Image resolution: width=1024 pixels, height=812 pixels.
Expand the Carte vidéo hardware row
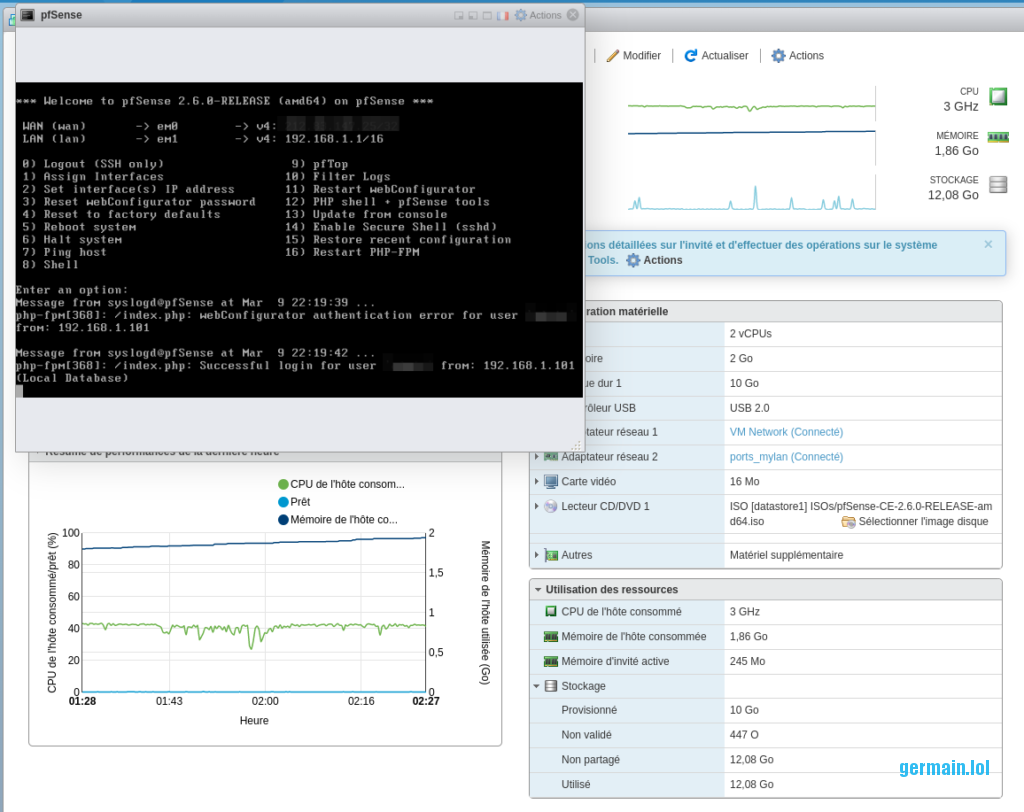[538, 482]
